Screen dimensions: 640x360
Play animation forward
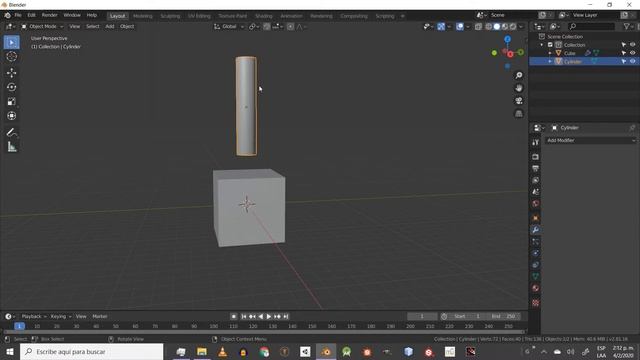tap(269, 316)
